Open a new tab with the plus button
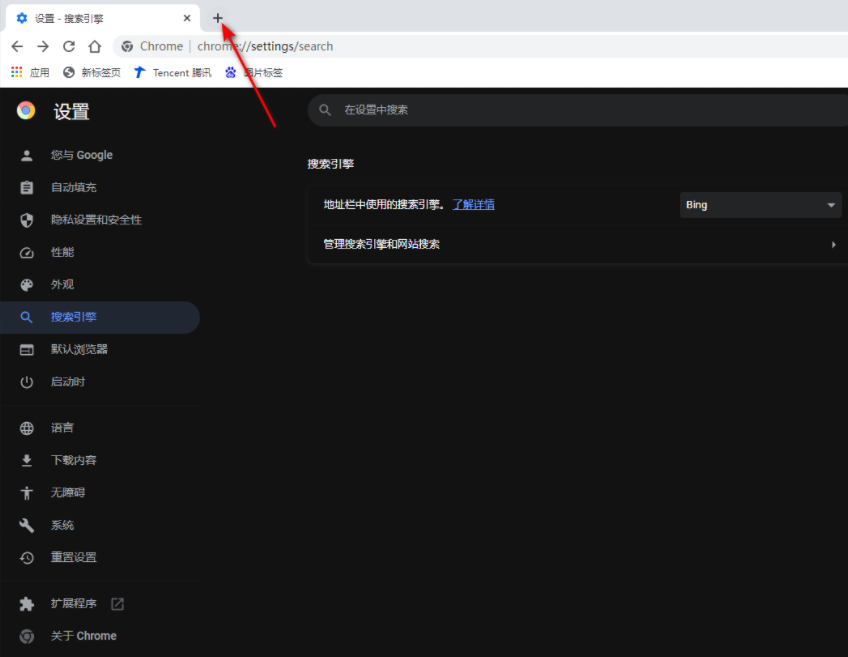 [x=217, y=18]
